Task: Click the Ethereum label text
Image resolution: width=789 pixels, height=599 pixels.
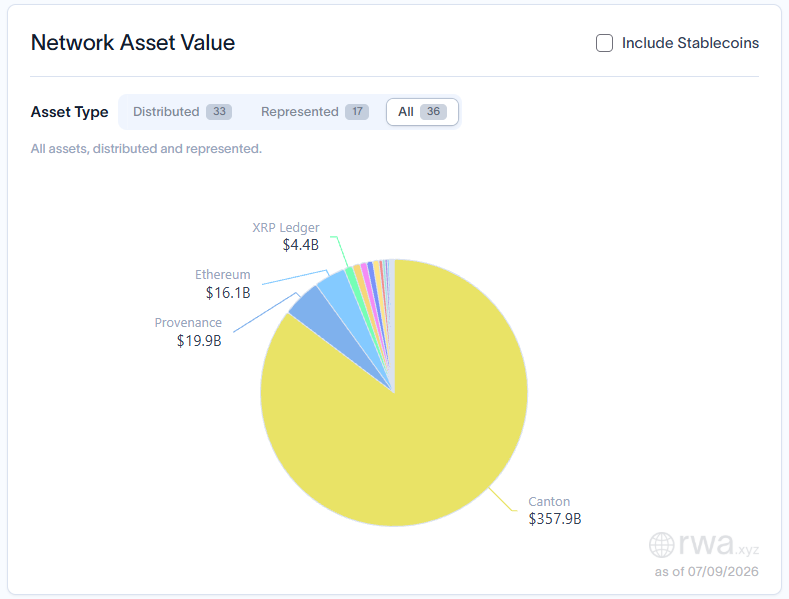Action: pyautogui.click(x=222, y=275)
